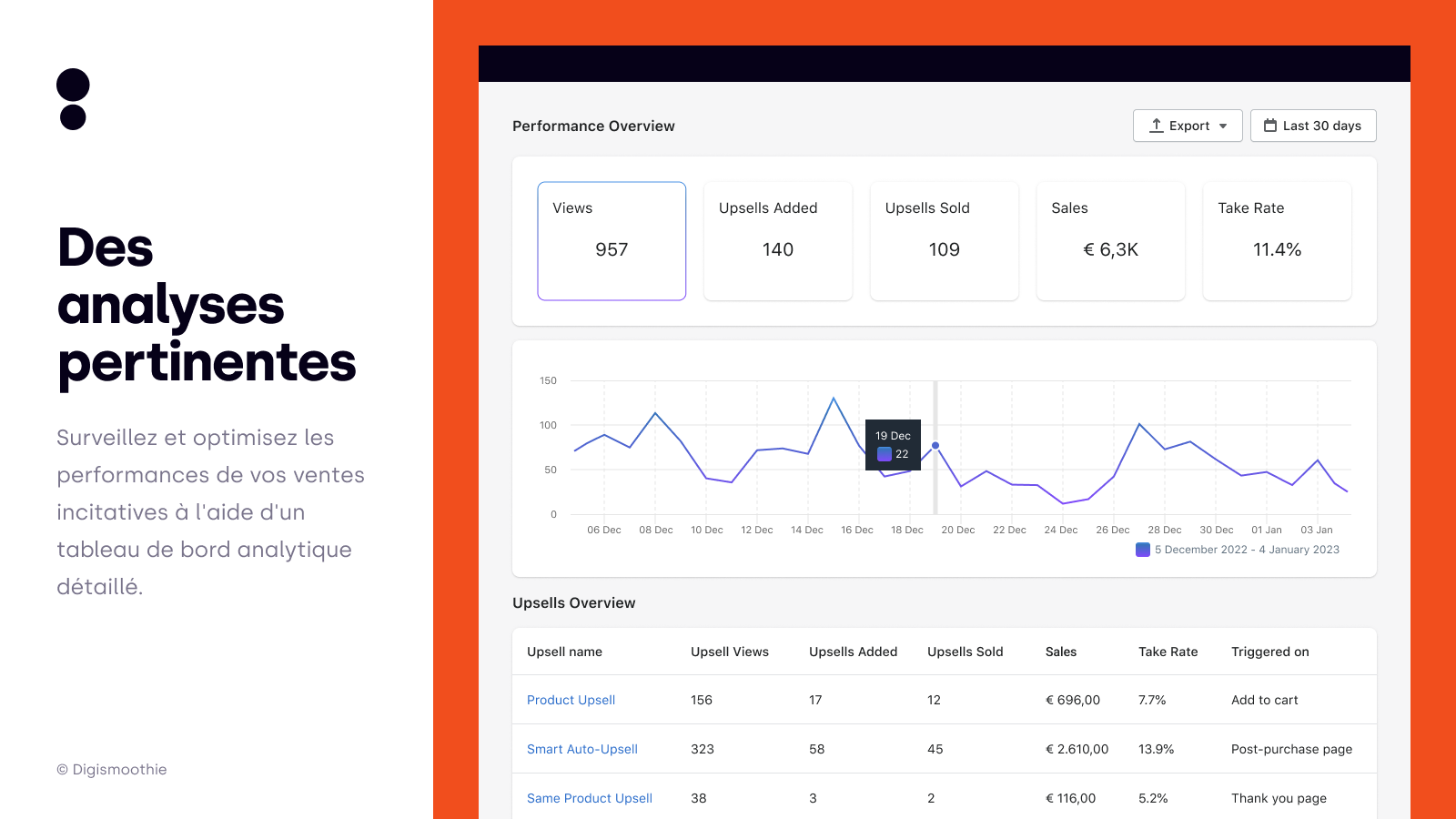Click the 5.2% take rate cell
This screenshot has width=1456, height=819.
(x=1153, y=798)
